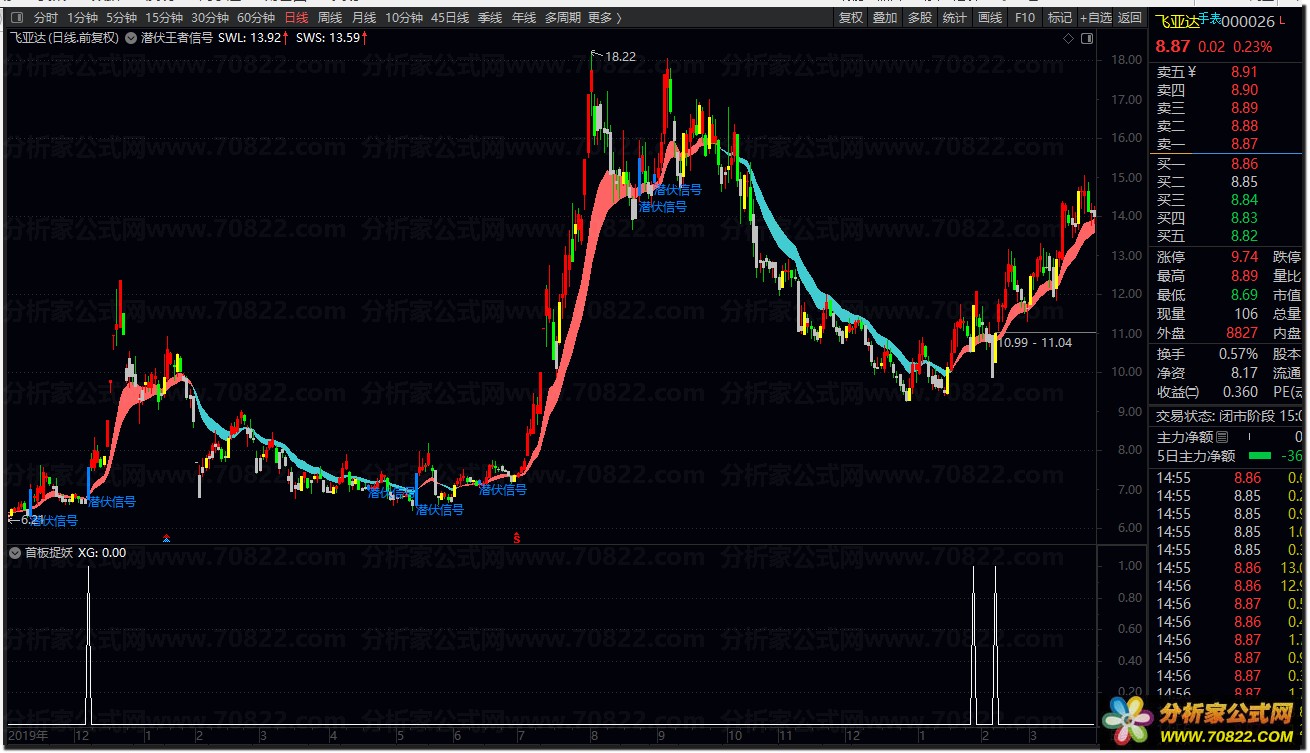Switch to 季线 period
The width and height of the screenshot is (1310, 753).
[x=490, y=17]
